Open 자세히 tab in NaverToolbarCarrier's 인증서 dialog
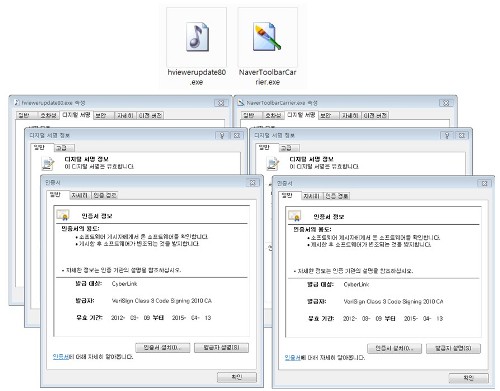 312,196
